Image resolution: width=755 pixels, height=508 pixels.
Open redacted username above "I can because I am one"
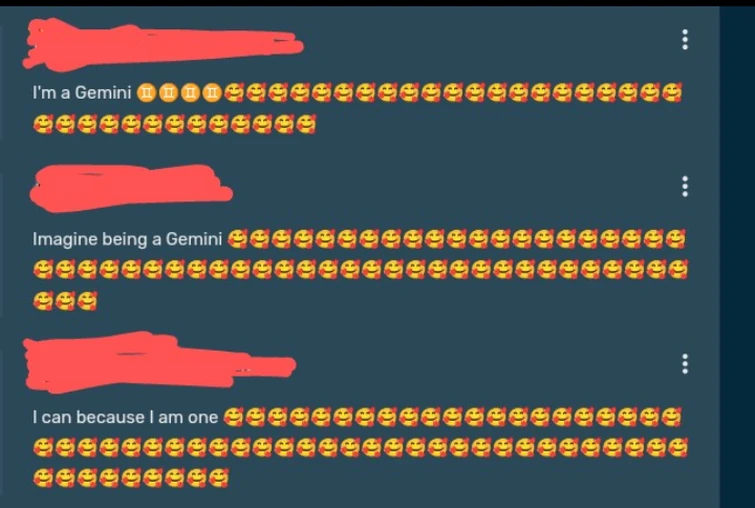click(x=159, y=362)
